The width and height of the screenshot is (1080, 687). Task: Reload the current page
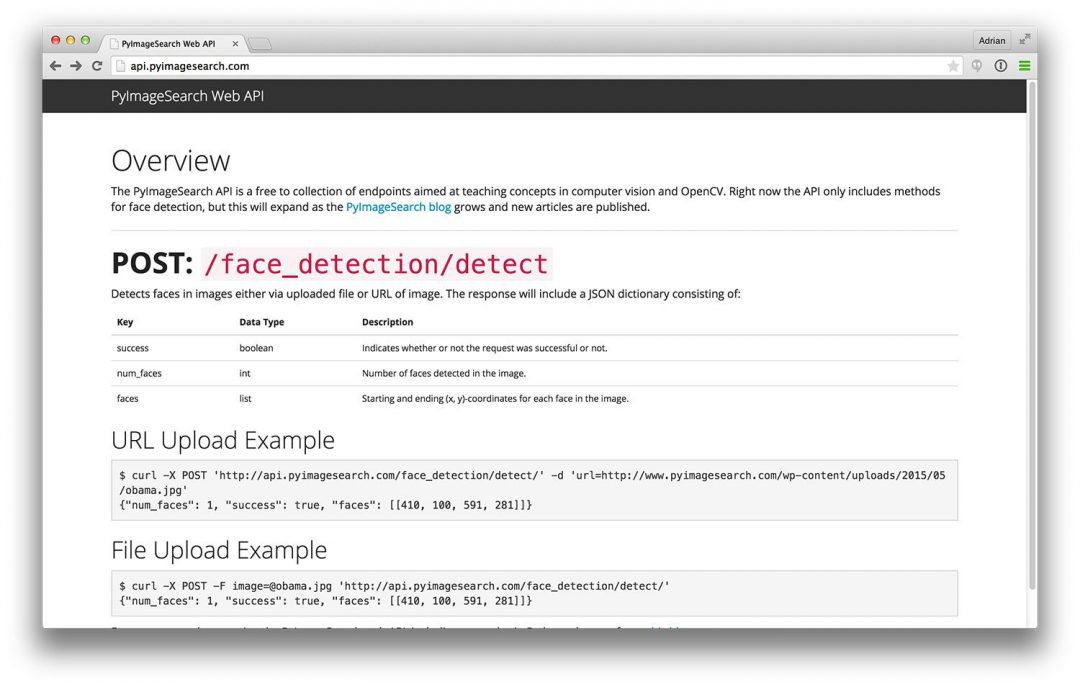point(97,65)
